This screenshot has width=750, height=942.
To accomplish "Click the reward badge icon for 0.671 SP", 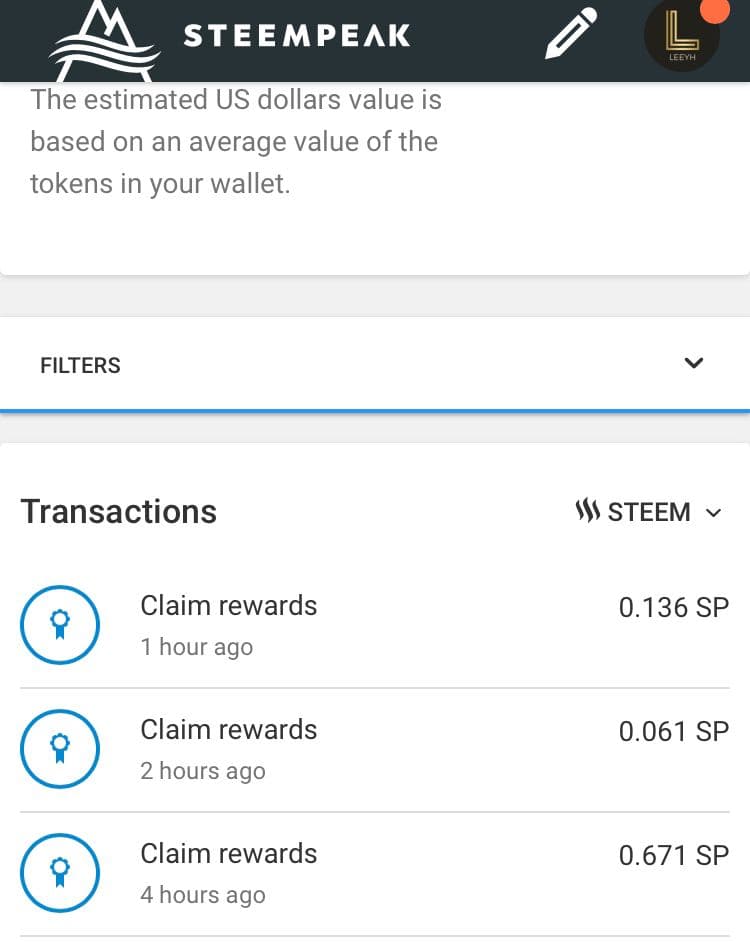I will coord(60,873).
